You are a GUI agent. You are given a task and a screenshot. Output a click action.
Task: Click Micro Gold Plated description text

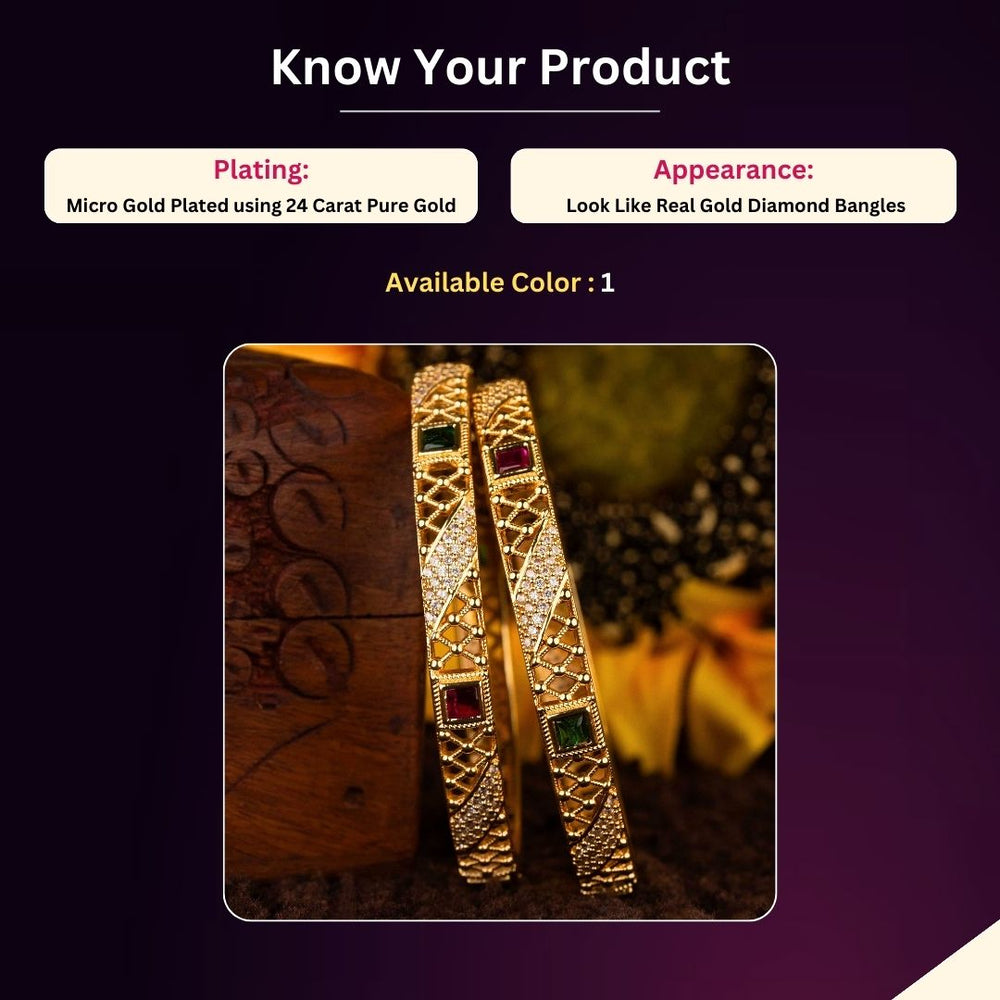(x=261, y=205)
